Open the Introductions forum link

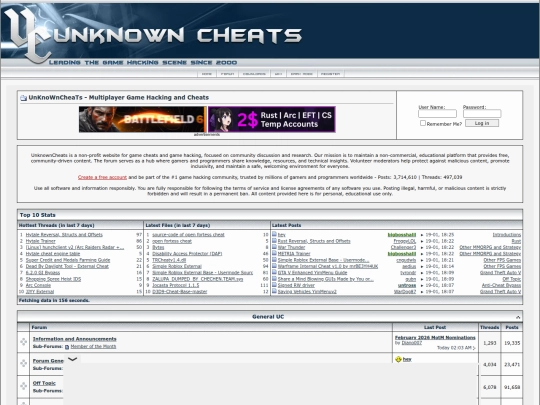tap(507, 235)
